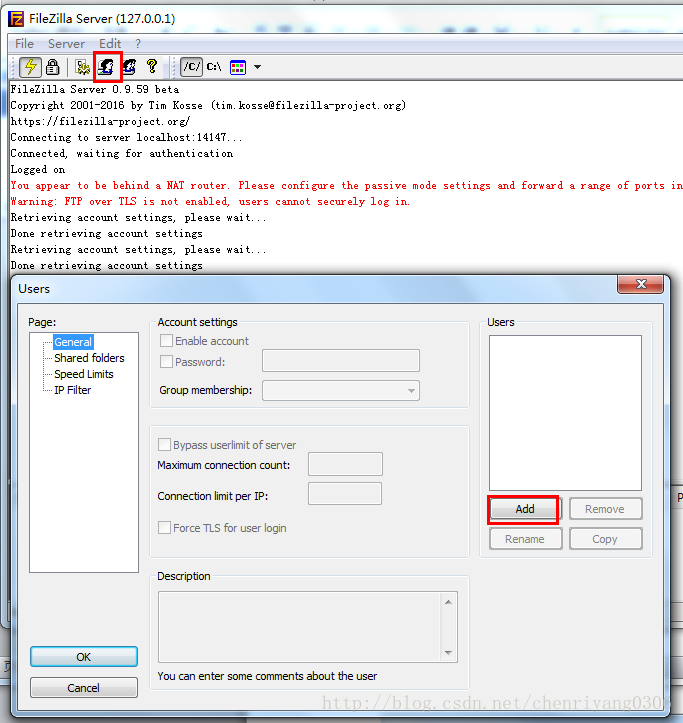Click 'Connecting to server localhost:14147...' line

coord(126,138)
